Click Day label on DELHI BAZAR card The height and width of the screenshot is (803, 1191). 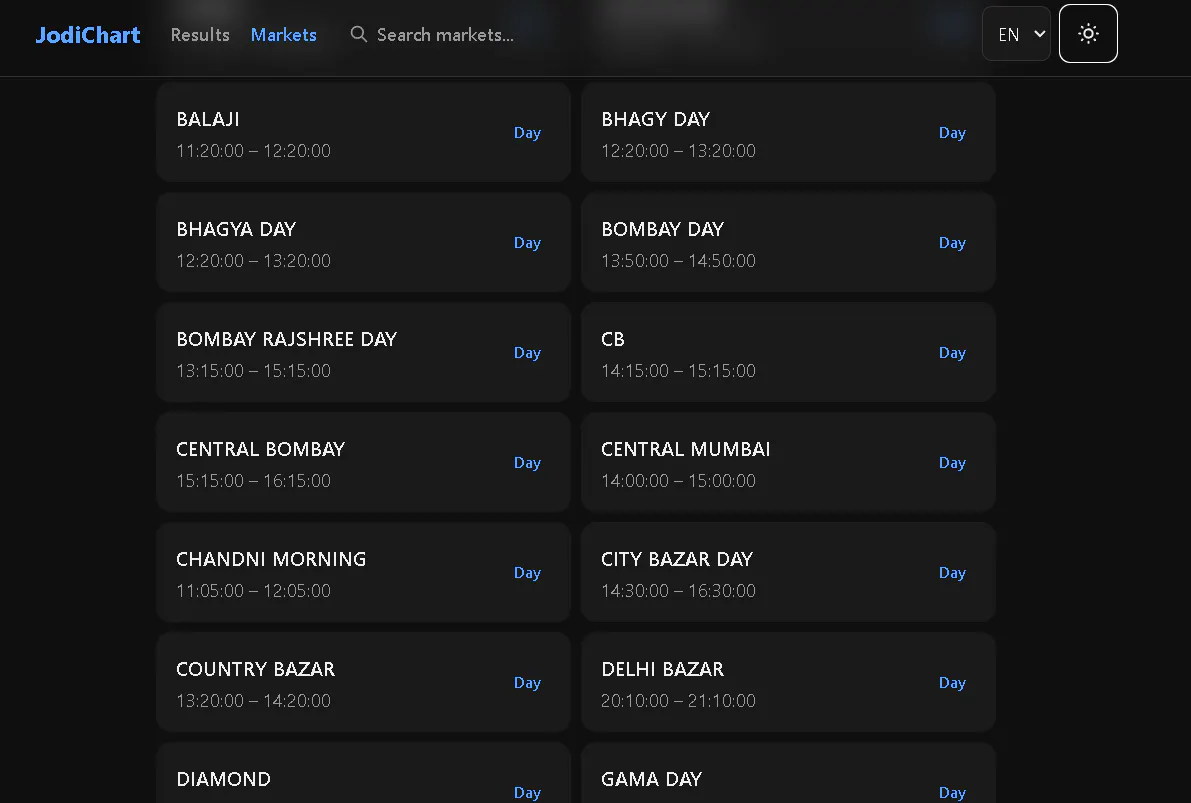[952, 683]
